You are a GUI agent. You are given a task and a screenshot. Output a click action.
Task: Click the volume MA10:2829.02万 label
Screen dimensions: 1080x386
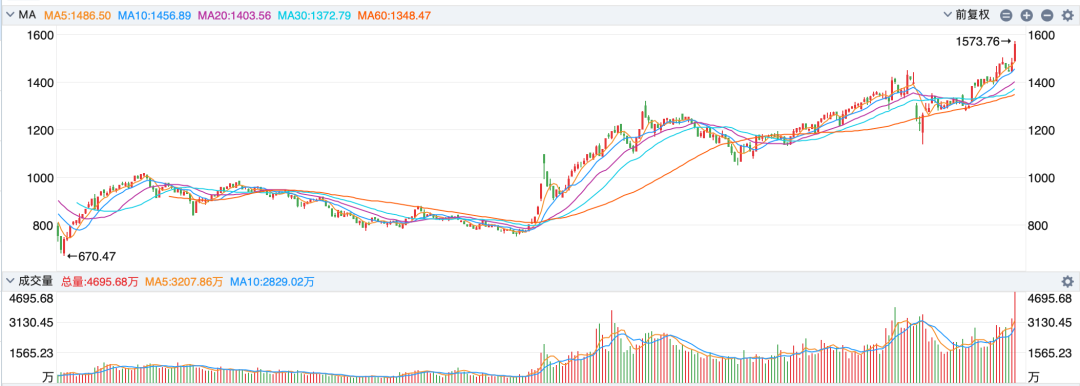coord(272,281)
